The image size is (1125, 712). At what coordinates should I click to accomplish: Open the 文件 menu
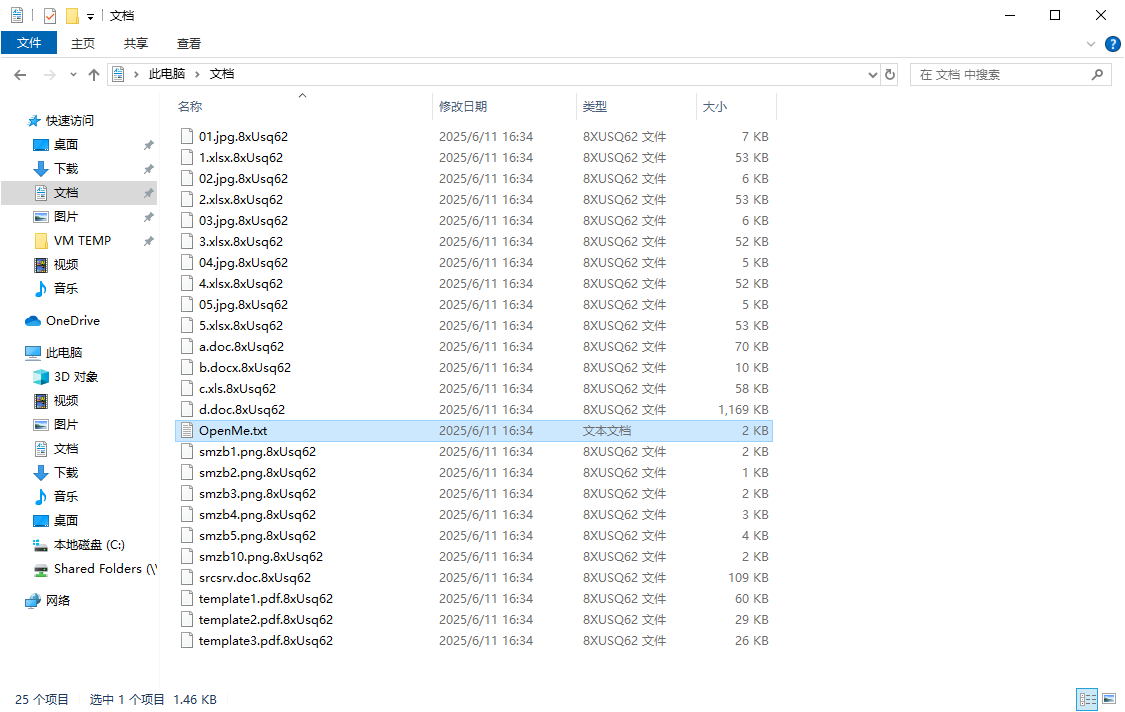29,43
